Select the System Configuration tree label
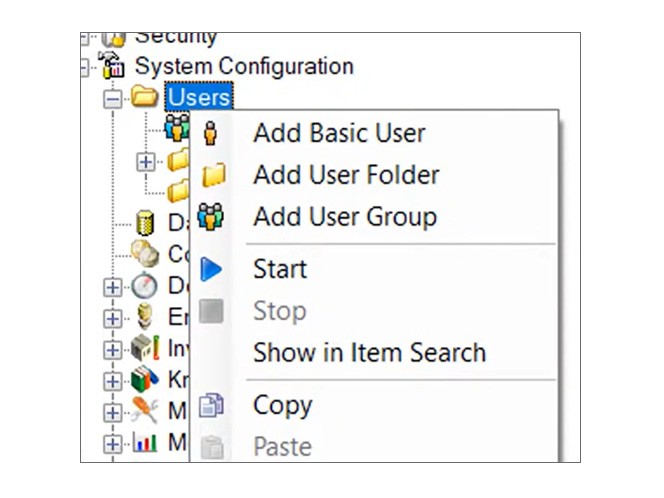Viewport: 664px width, 498px height. tap(244, 66)
